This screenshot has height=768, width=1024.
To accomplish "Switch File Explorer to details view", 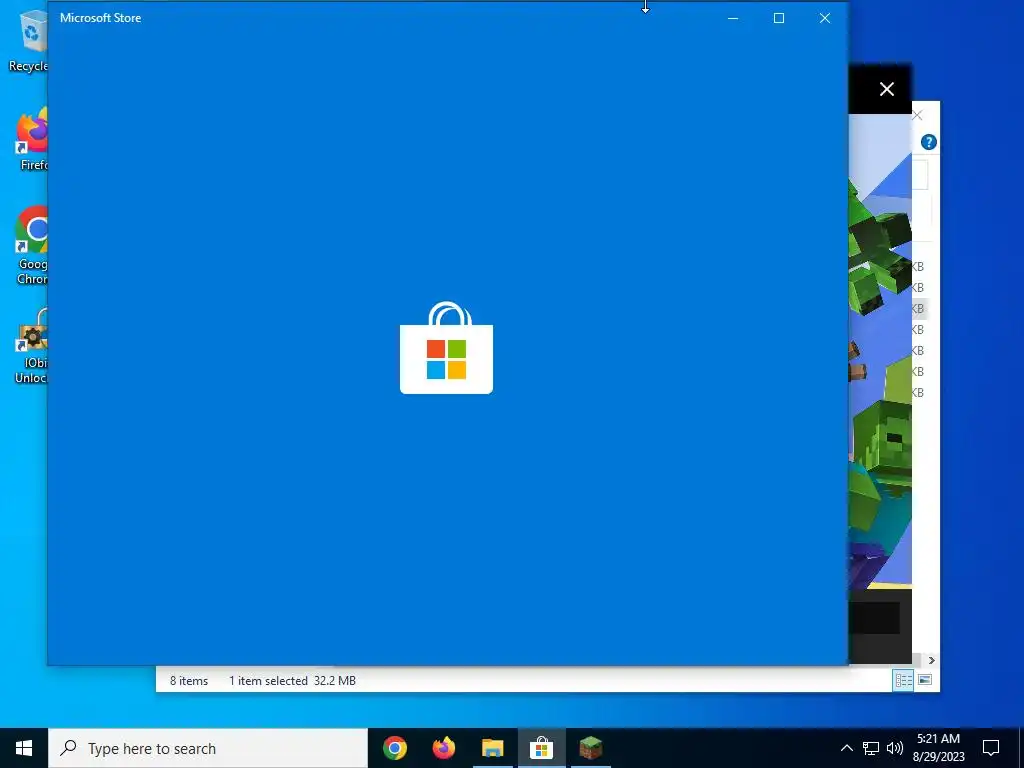I will [x=903, y=680].
